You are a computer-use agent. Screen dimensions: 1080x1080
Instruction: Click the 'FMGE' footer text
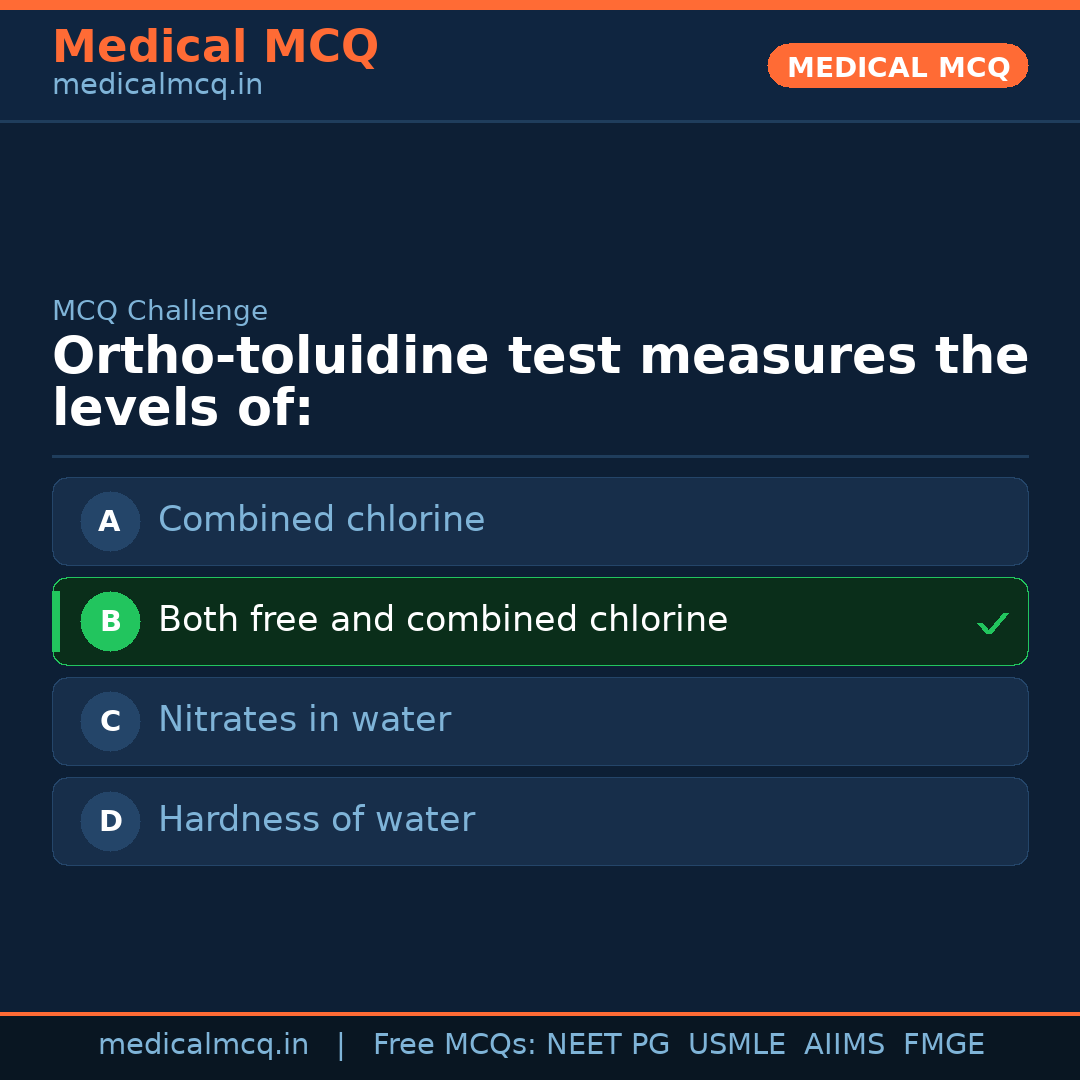[943, 1045]
